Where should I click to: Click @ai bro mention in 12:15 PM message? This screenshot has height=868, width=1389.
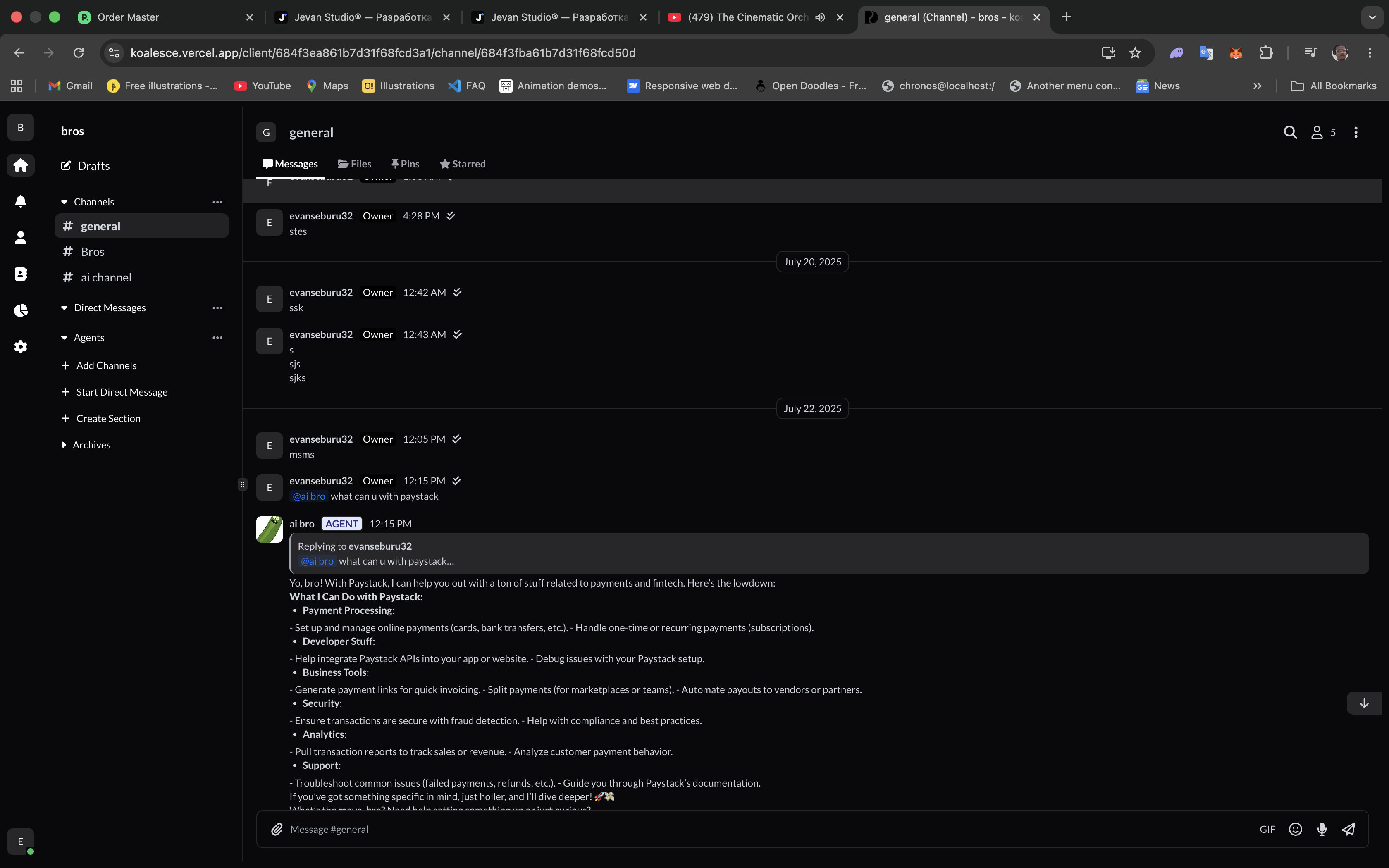(309, 496)
